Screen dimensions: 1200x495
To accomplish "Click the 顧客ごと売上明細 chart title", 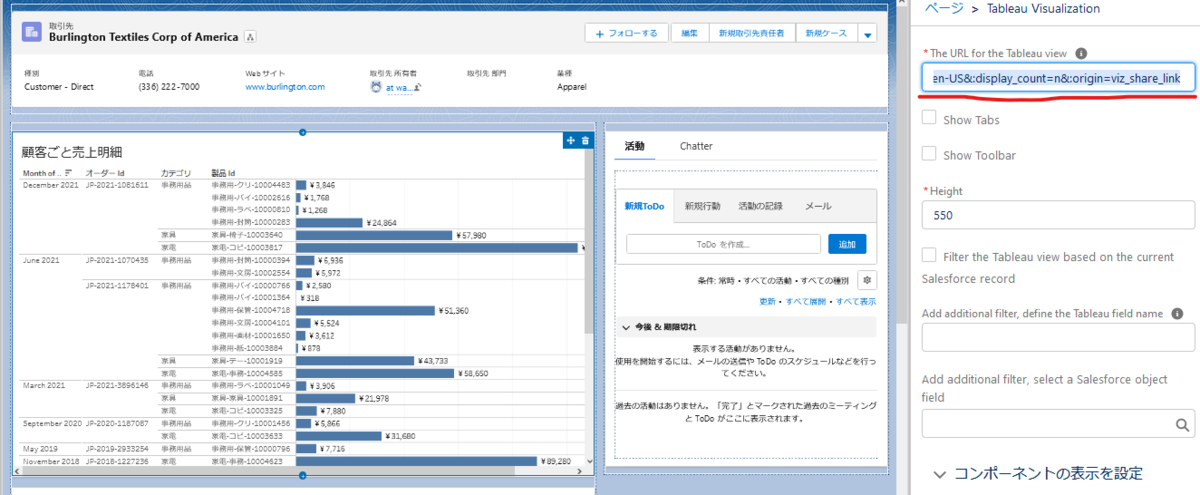I will (x=72, y=152).
